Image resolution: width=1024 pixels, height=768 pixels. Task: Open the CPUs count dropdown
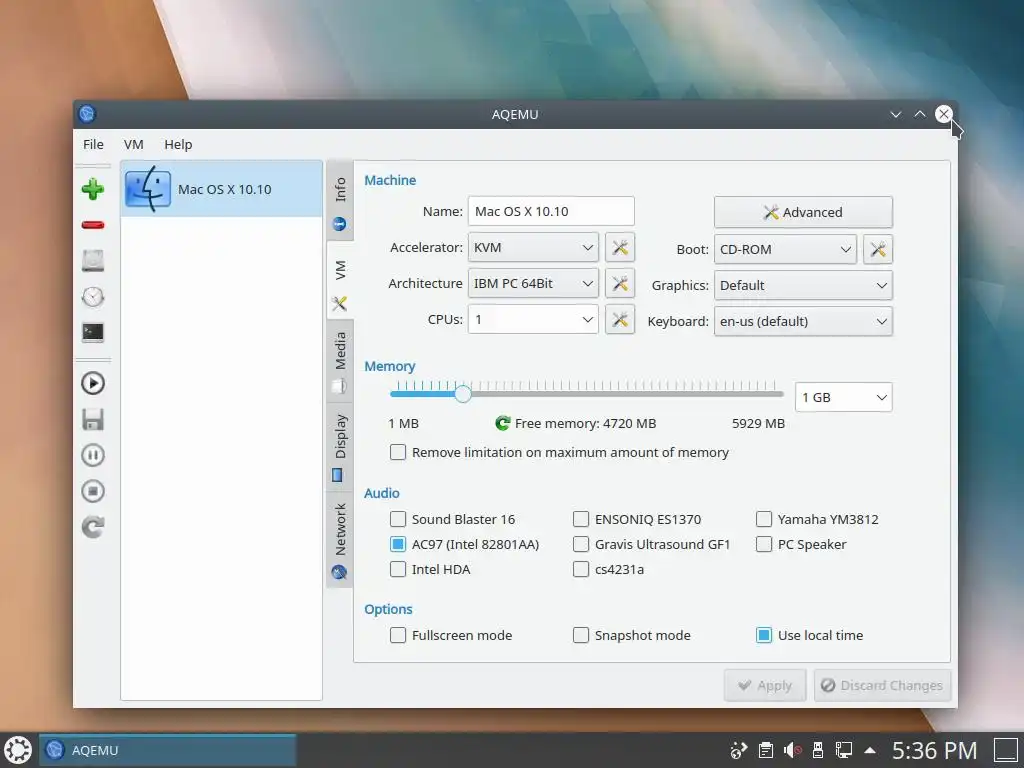coord(533,319)
